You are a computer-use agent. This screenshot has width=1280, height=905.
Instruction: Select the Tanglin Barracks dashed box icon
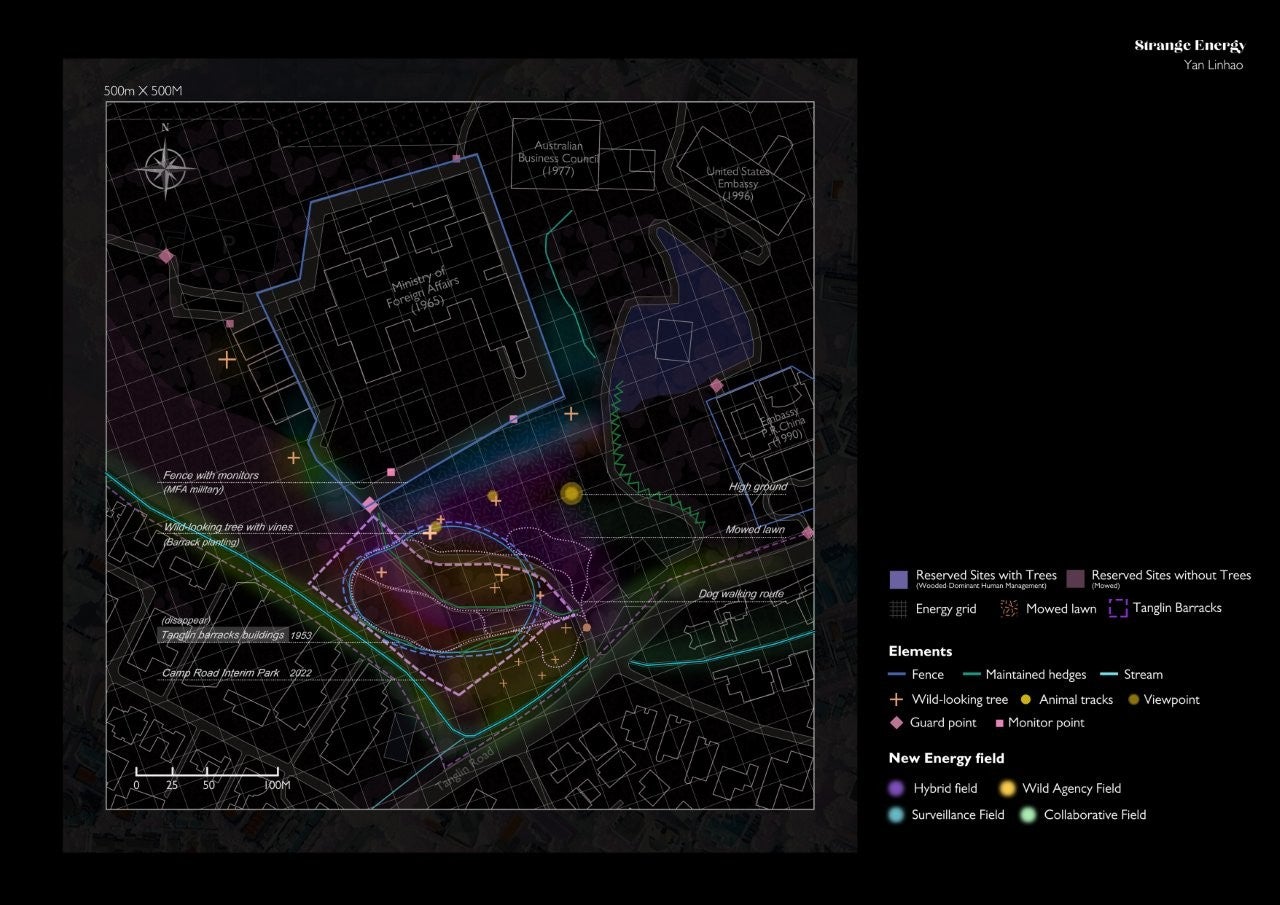click(x=1117, y=608)
